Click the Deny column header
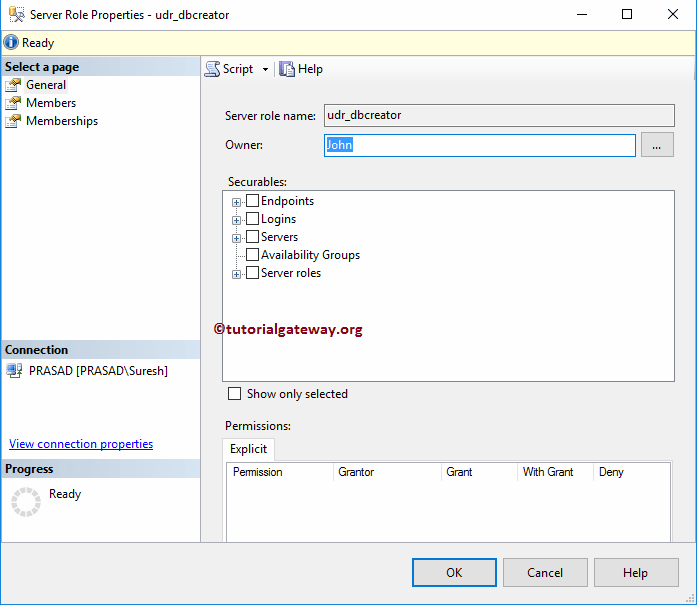 coord(632,472)
